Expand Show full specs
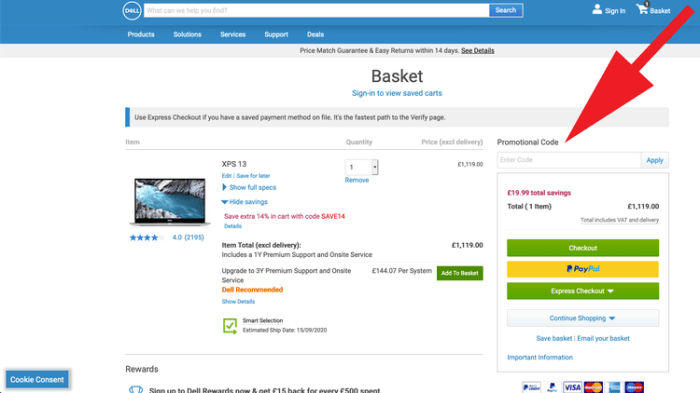This screenshot has height=393, width=700. pos(249,187)
